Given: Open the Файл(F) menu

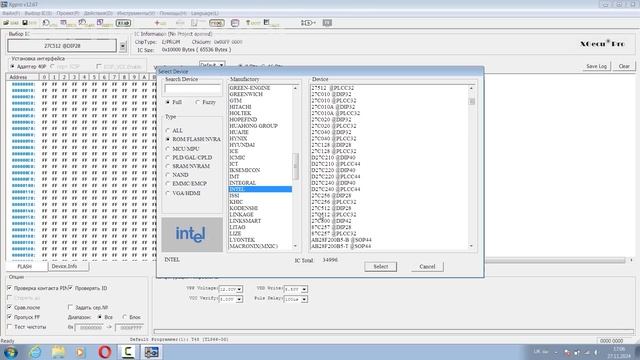Looking at the screenshot, I should click(11, 13).
